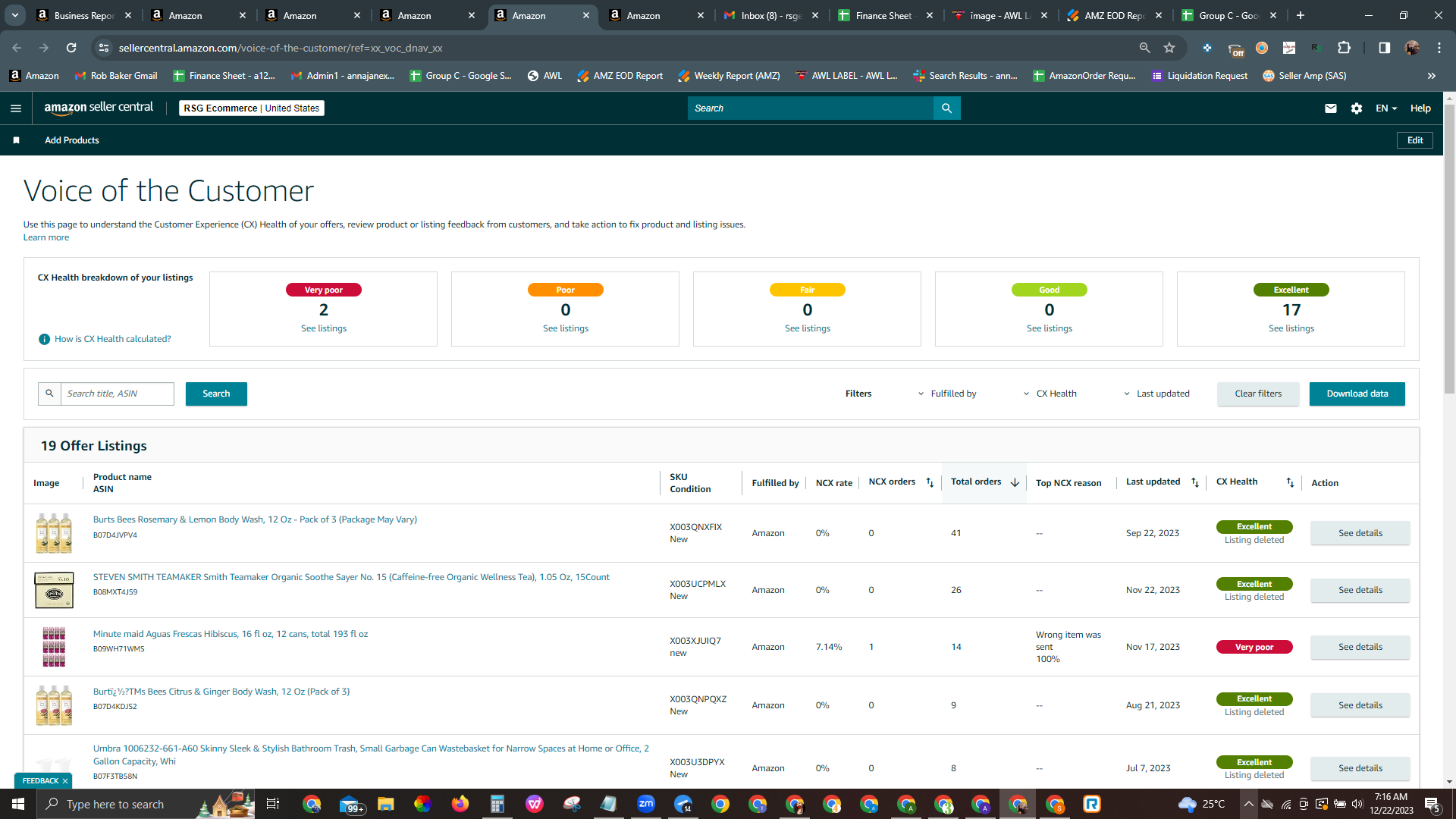
Task: Click See listings under Very poor
Action: [324, 328]
